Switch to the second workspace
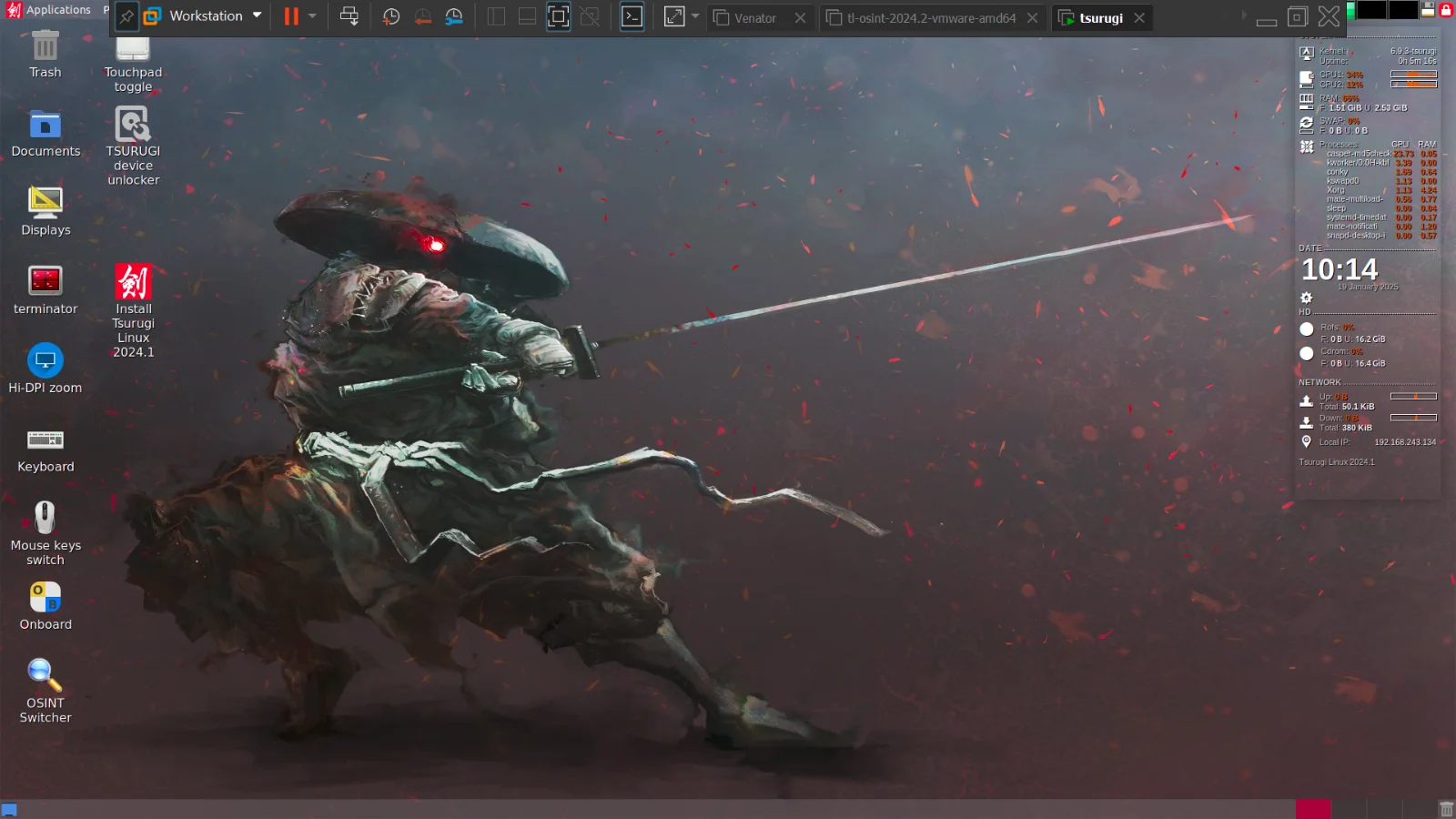Image resolution: width=1456 pixels, height=819 pixels. [1349, 809]
